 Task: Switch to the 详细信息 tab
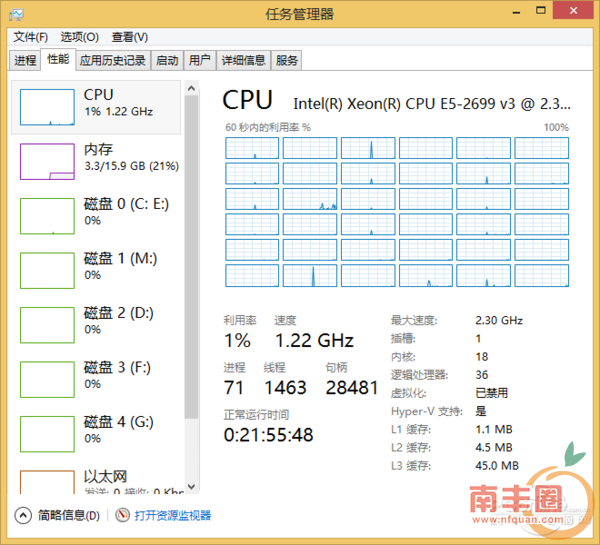pos(243,60)
